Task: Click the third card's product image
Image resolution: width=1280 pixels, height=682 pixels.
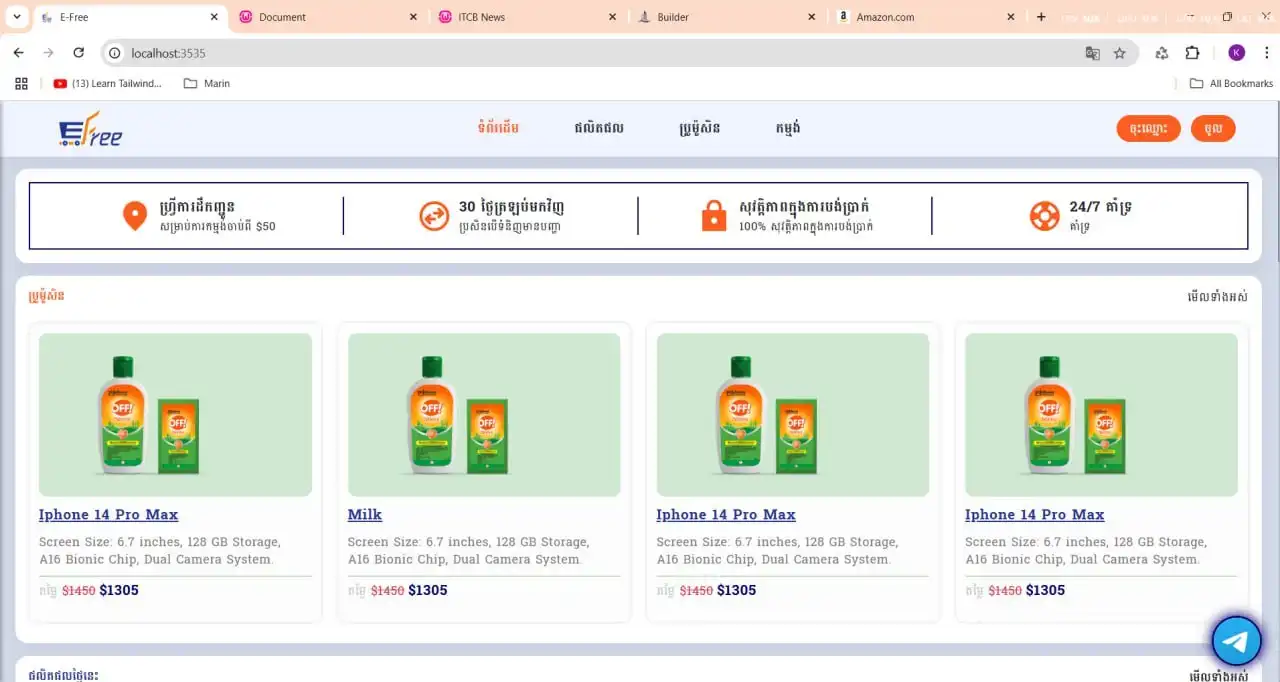Action: click(x=793, y=415)
